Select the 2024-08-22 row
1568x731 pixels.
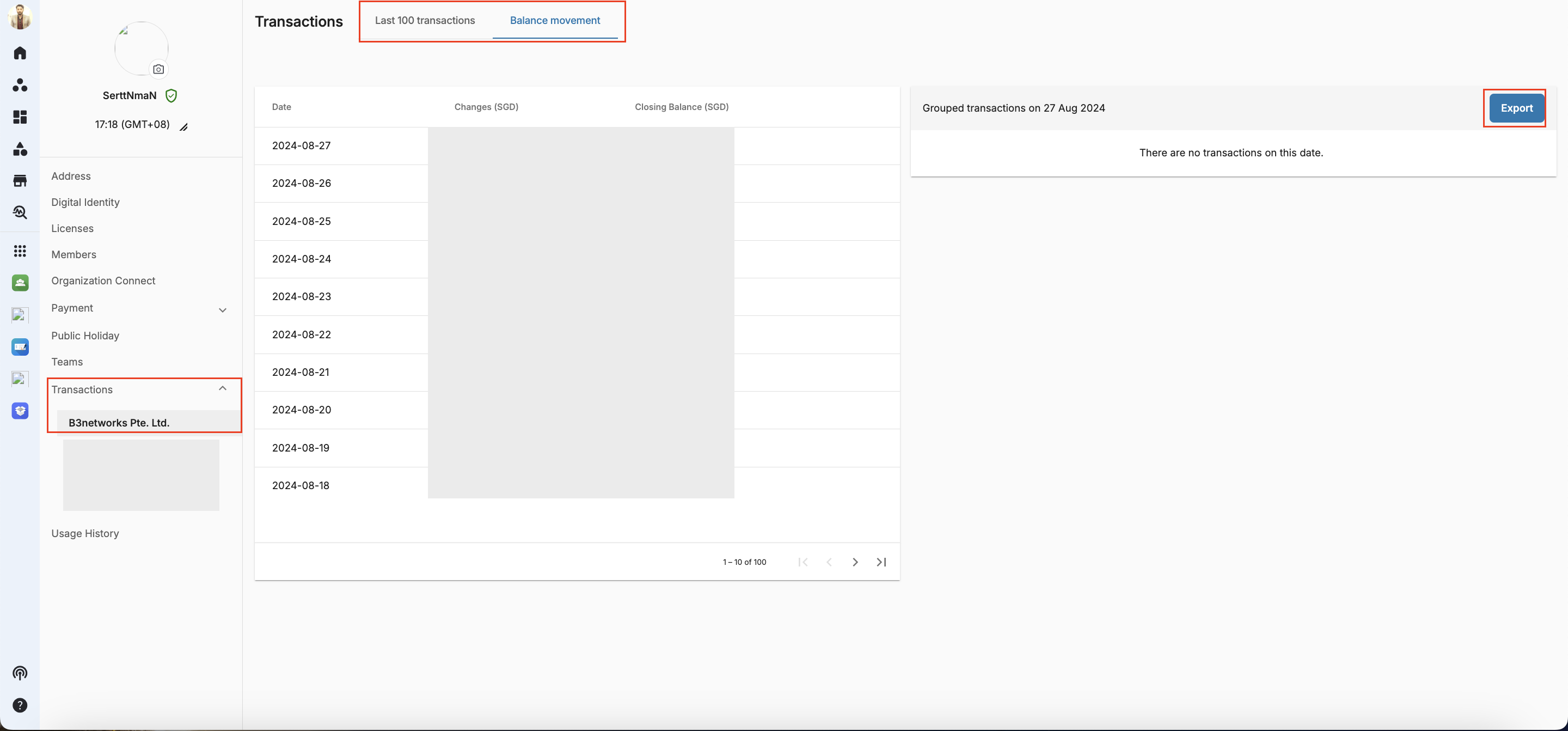click(x=577, y=334)
